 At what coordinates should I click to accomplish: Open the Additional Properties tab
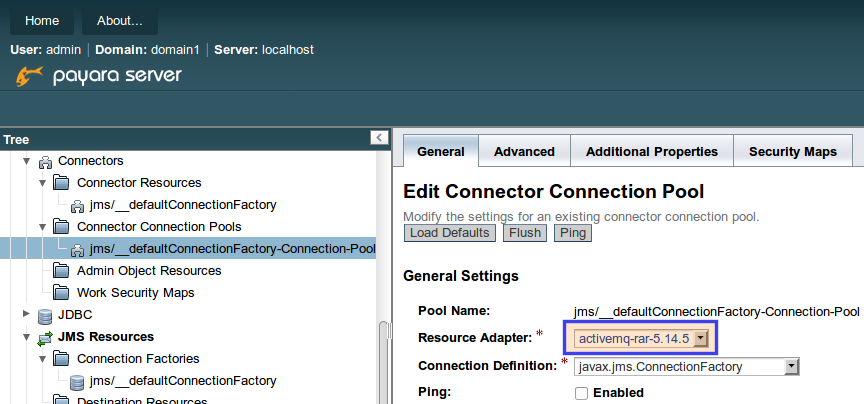651,152
